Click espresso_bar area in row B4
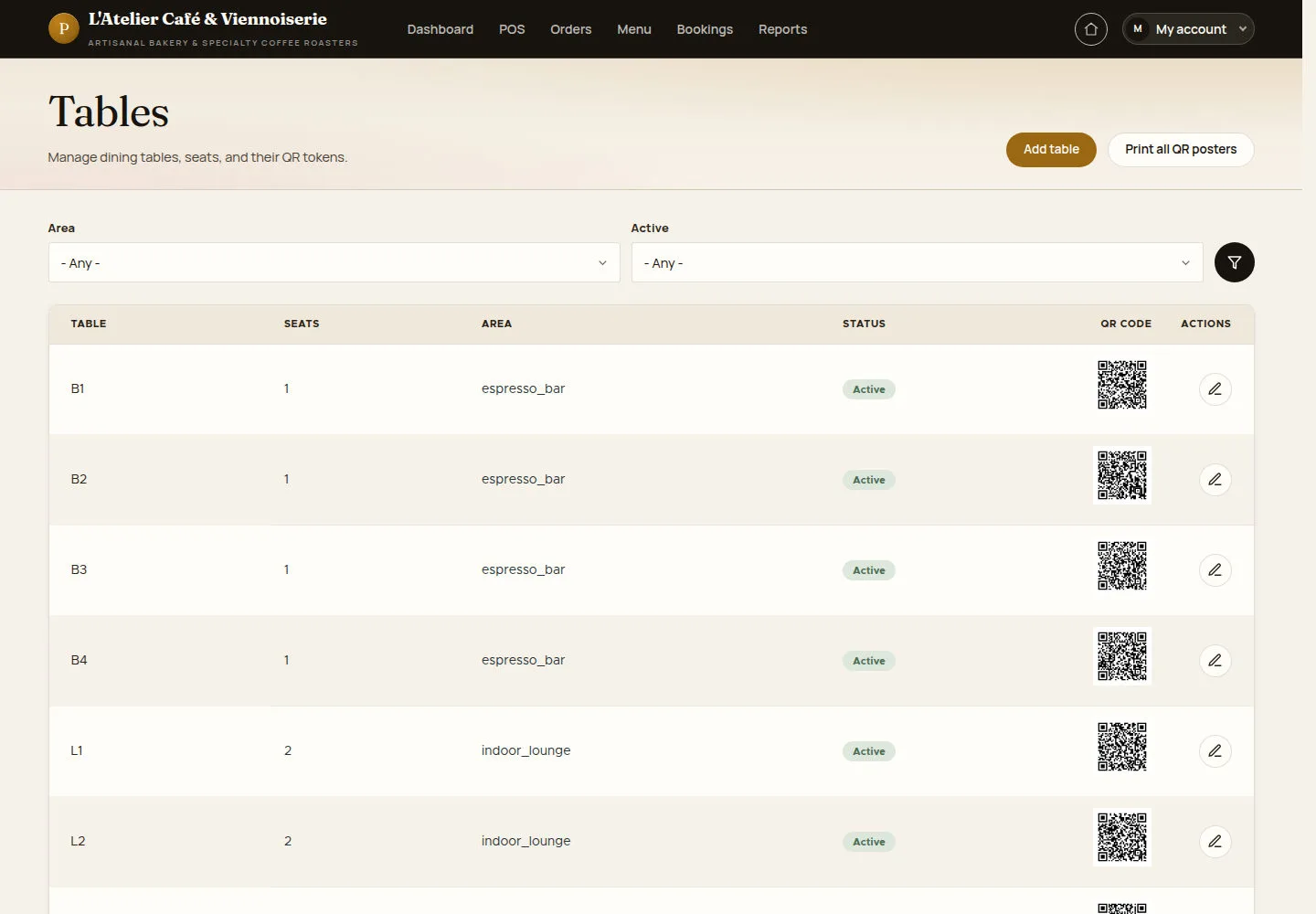1316x914 pixels. click(x=523, y=660)
